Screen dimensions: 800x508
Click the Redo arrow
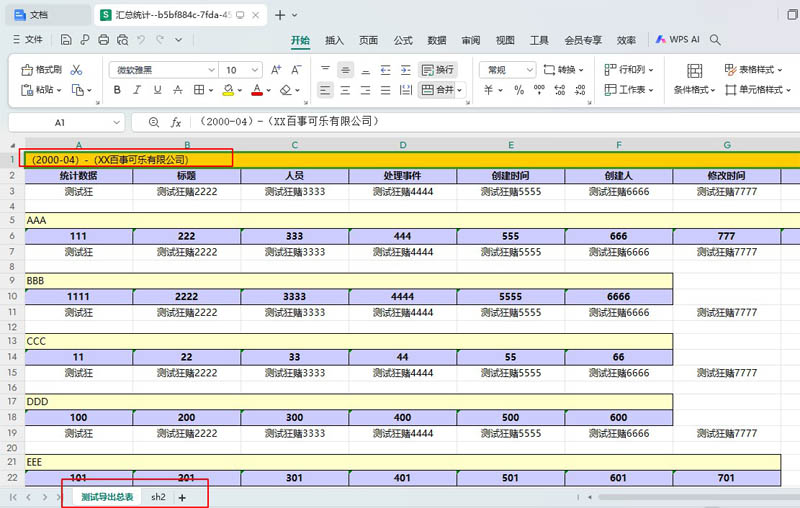tap(160, 40)
